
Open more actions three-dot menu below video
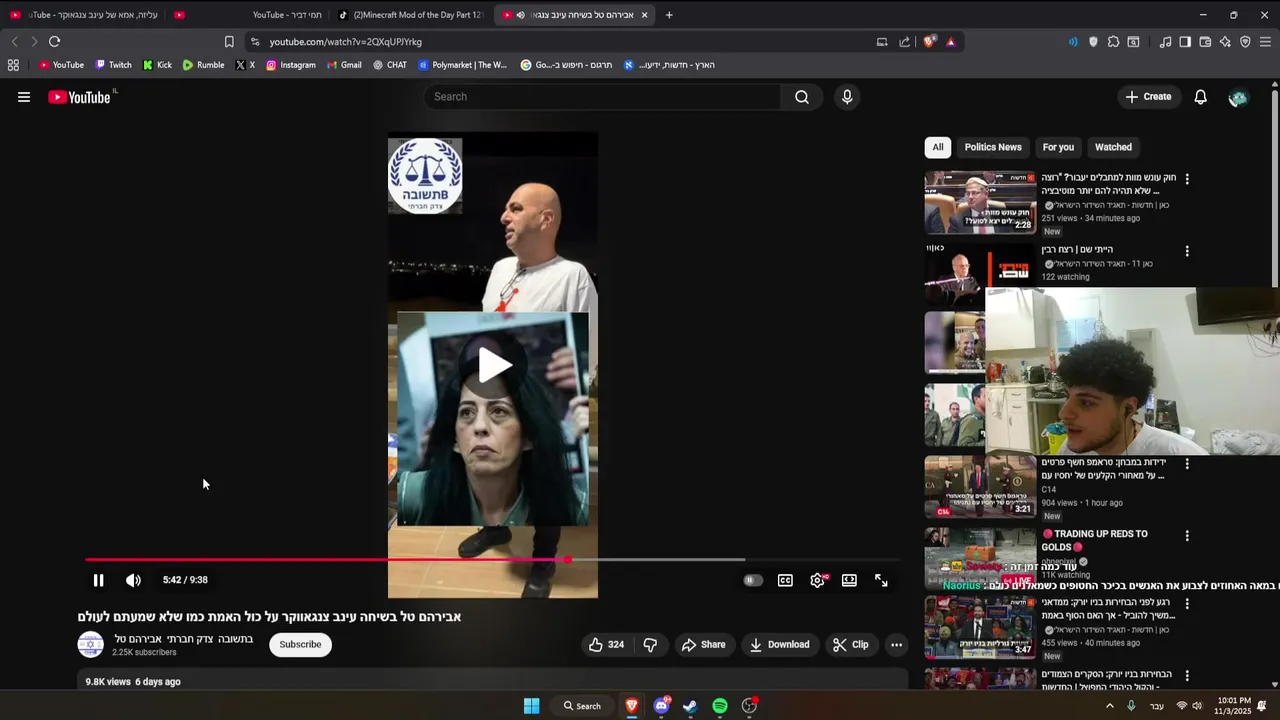click(896, 645)
